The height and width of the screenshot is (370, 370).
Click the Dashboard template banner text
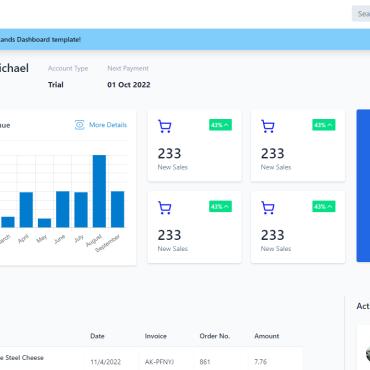(x=40, y=39)
